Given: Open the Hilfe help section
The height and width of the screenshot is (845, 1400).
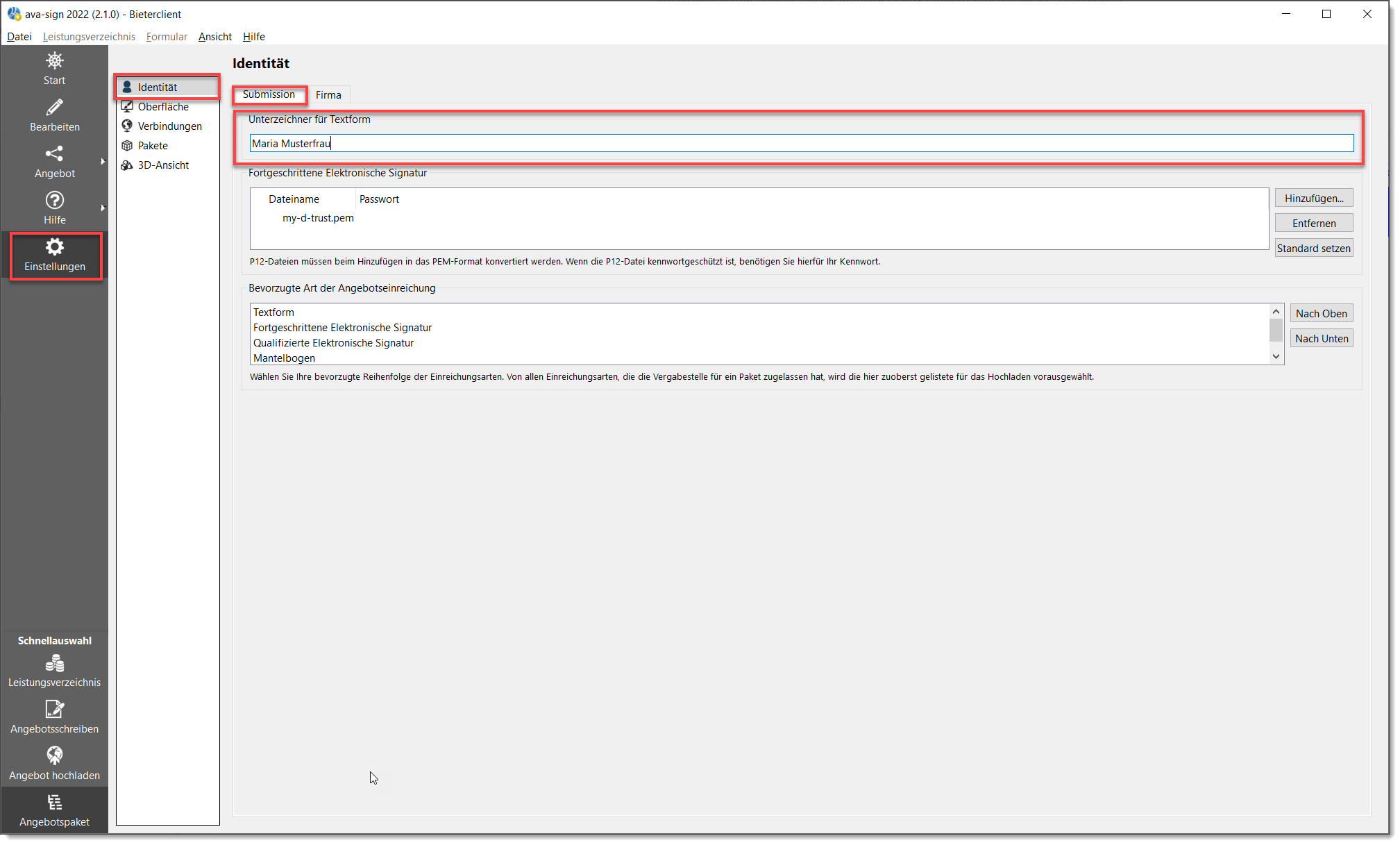Looking at the screenshot, I should [54, 208].
